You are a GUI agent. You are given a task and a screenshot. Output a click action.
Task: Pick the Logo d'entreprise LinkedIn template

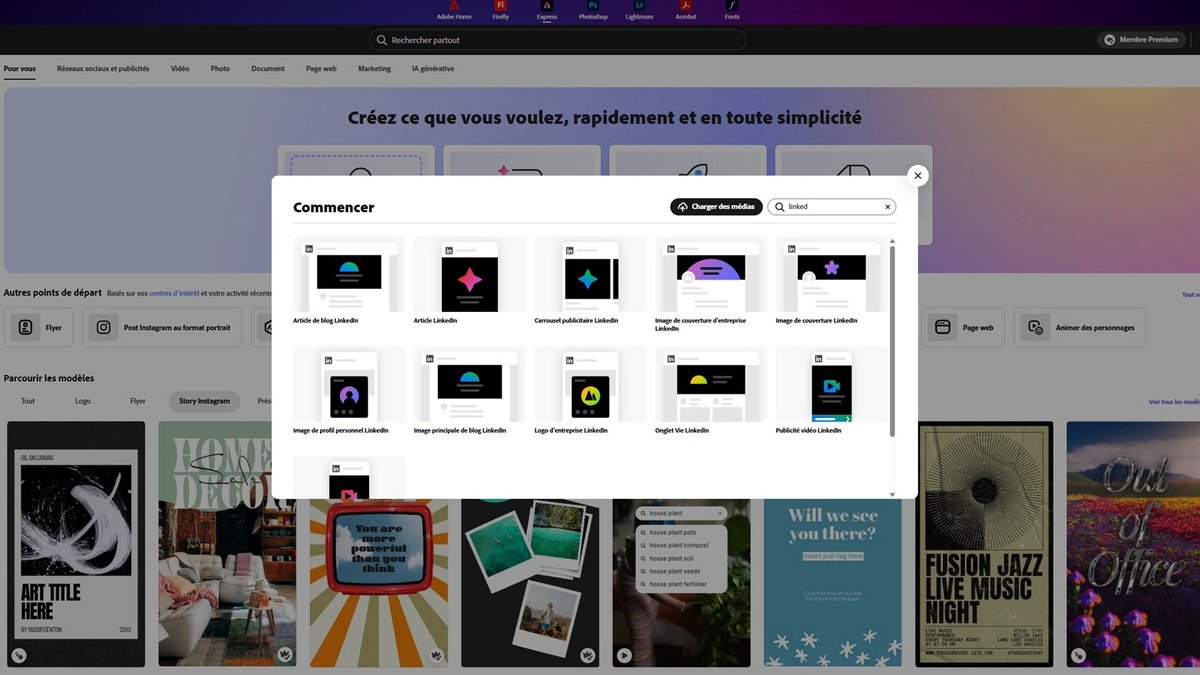(x=590, y=385)
